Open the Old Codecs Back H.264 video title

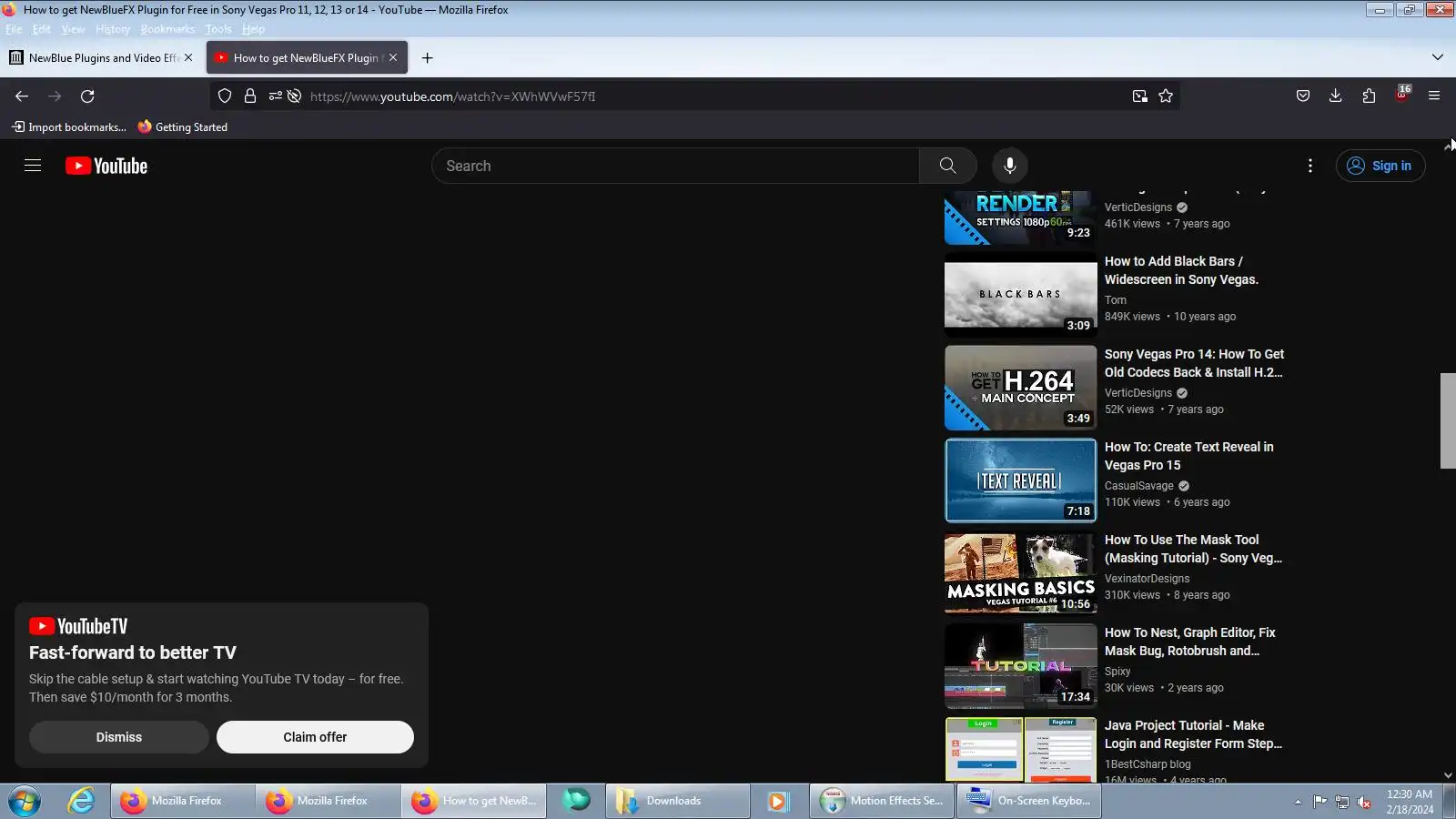click(x=1195, y=363)
